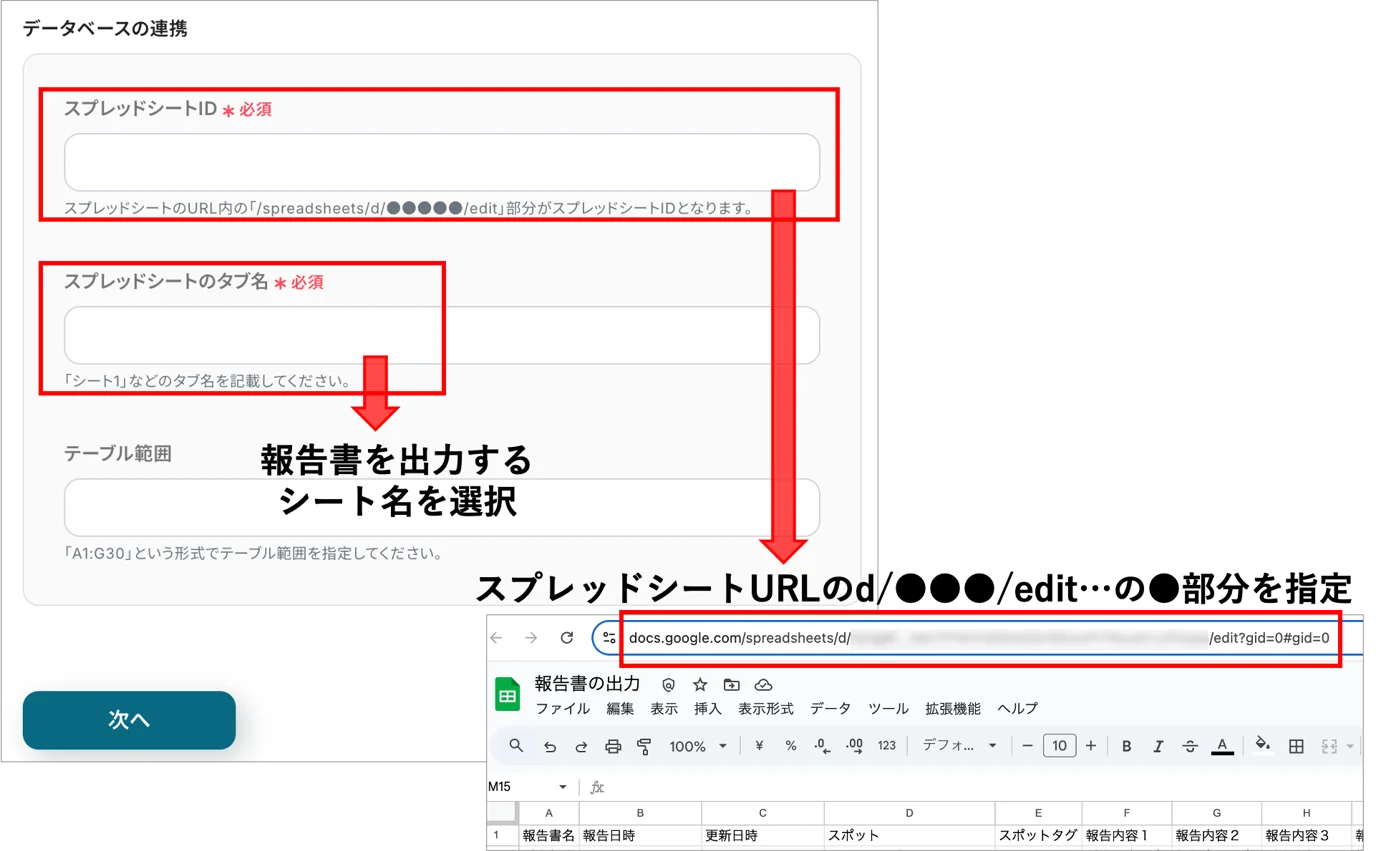Click the browser URL address bar
The height and width of the screenshot is (851, 1376).
pyautogui.click(x=980, y=637)
